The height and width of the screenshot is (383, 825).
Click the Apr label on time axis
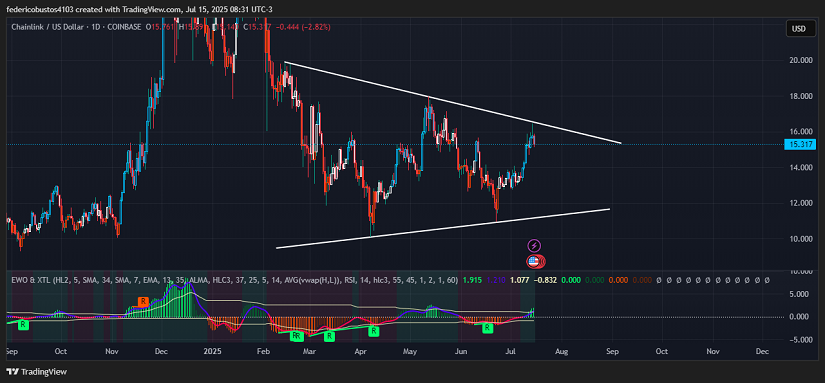pyautogui.click(x=360, y=350)
